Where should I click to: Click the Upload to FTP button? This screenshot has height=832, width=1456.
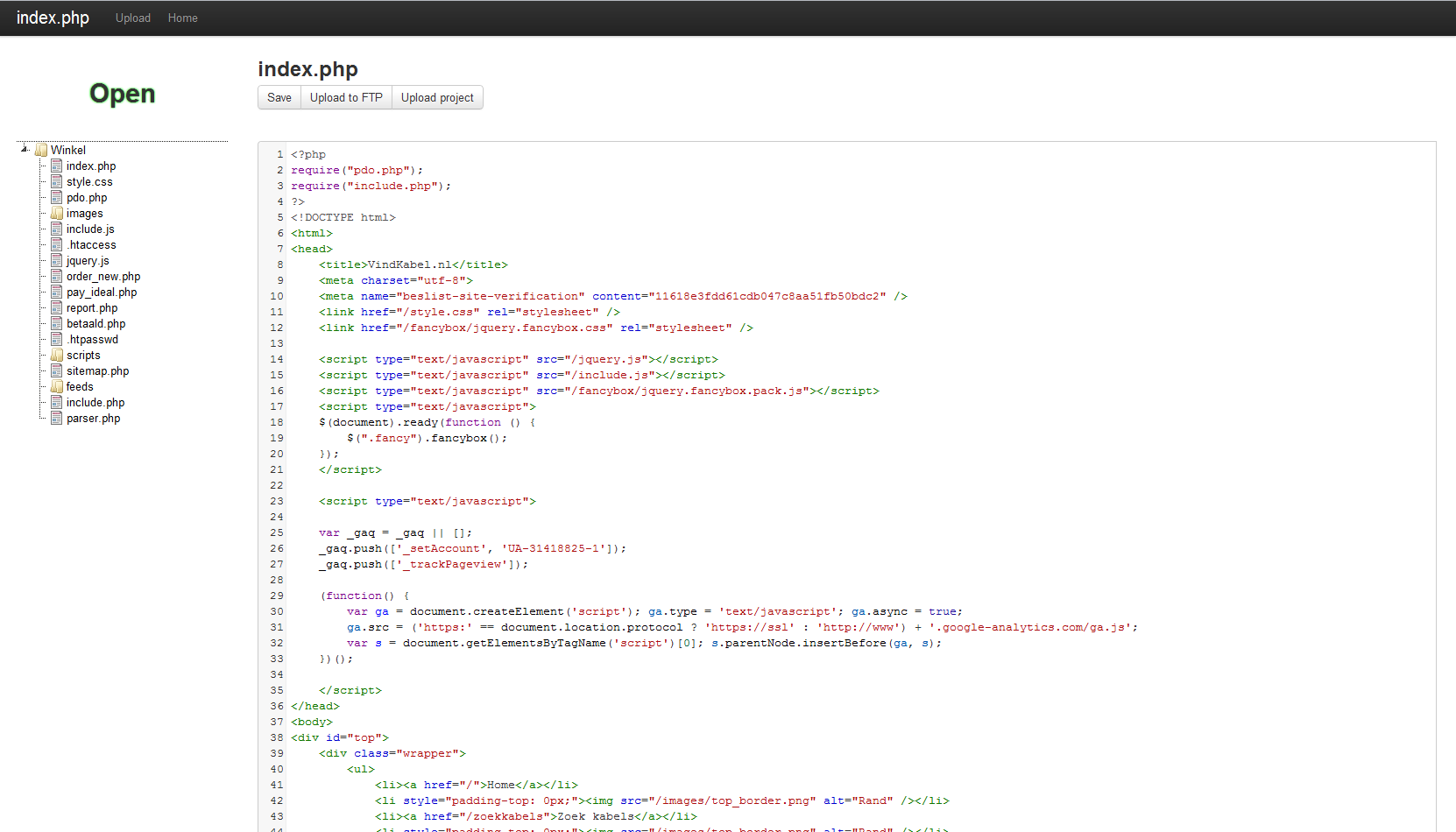click(346, 97)
